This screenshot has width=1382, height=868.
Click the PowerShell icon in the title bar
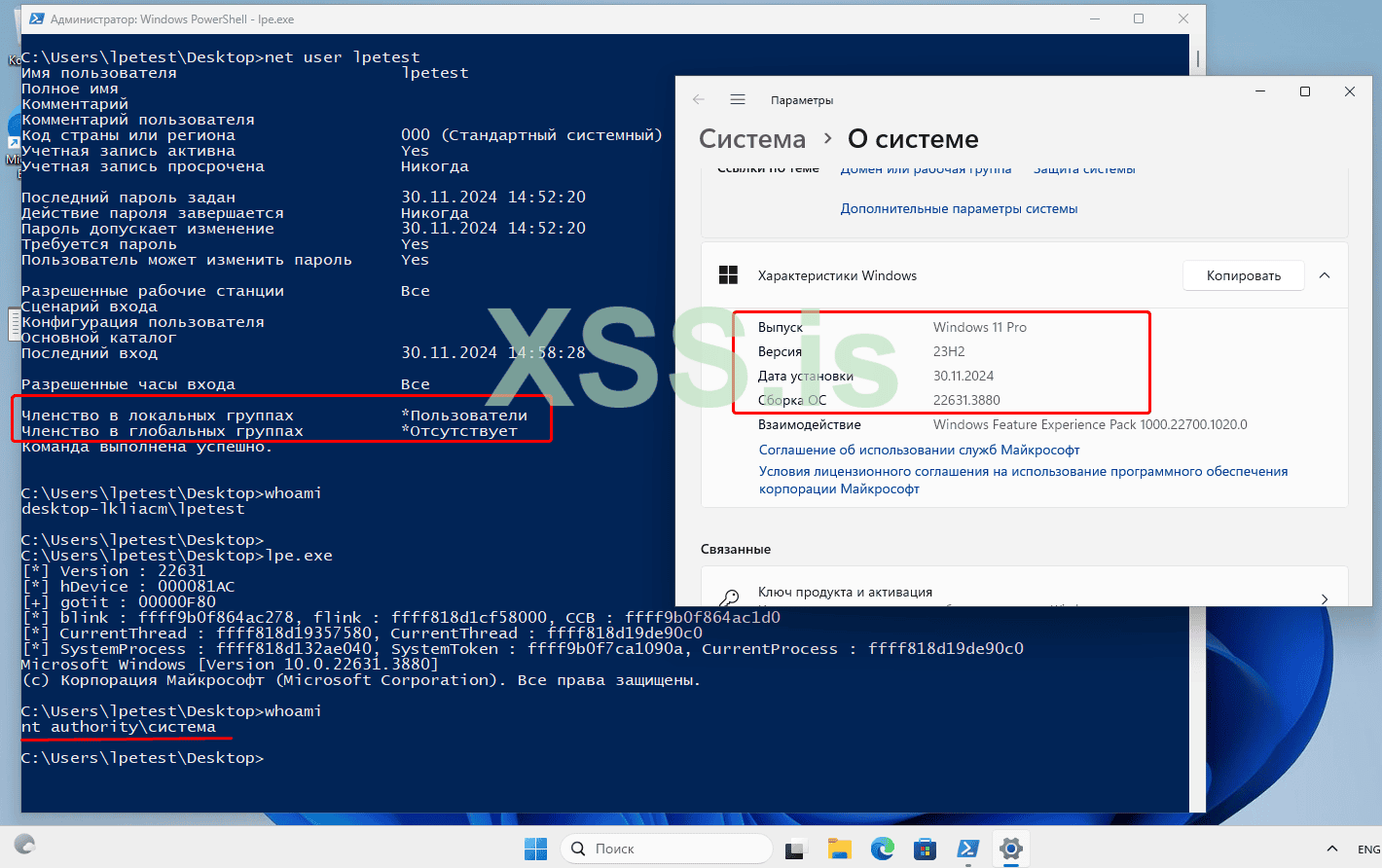pyautogui.click(x=36, y=18)
